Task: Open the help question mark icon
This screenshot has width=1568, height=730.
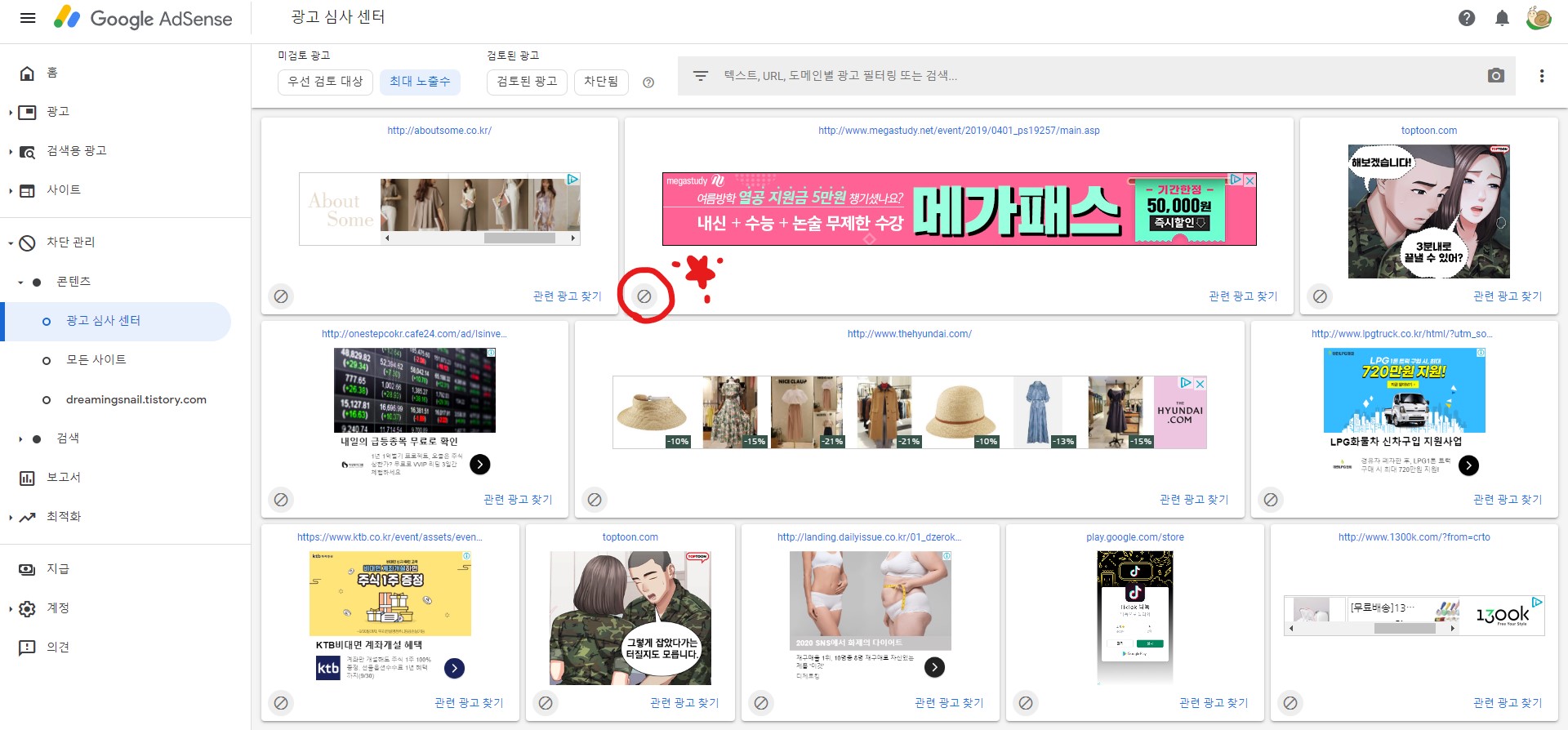Action: tap(1467, 18)
